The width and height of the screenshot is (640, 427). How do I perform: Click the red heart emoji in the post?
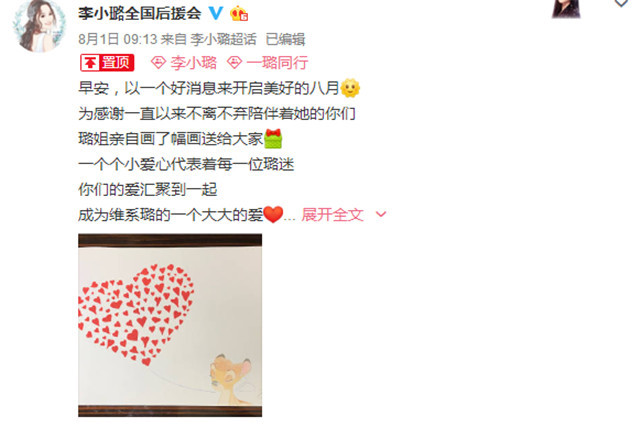click(x=273, y=215)
